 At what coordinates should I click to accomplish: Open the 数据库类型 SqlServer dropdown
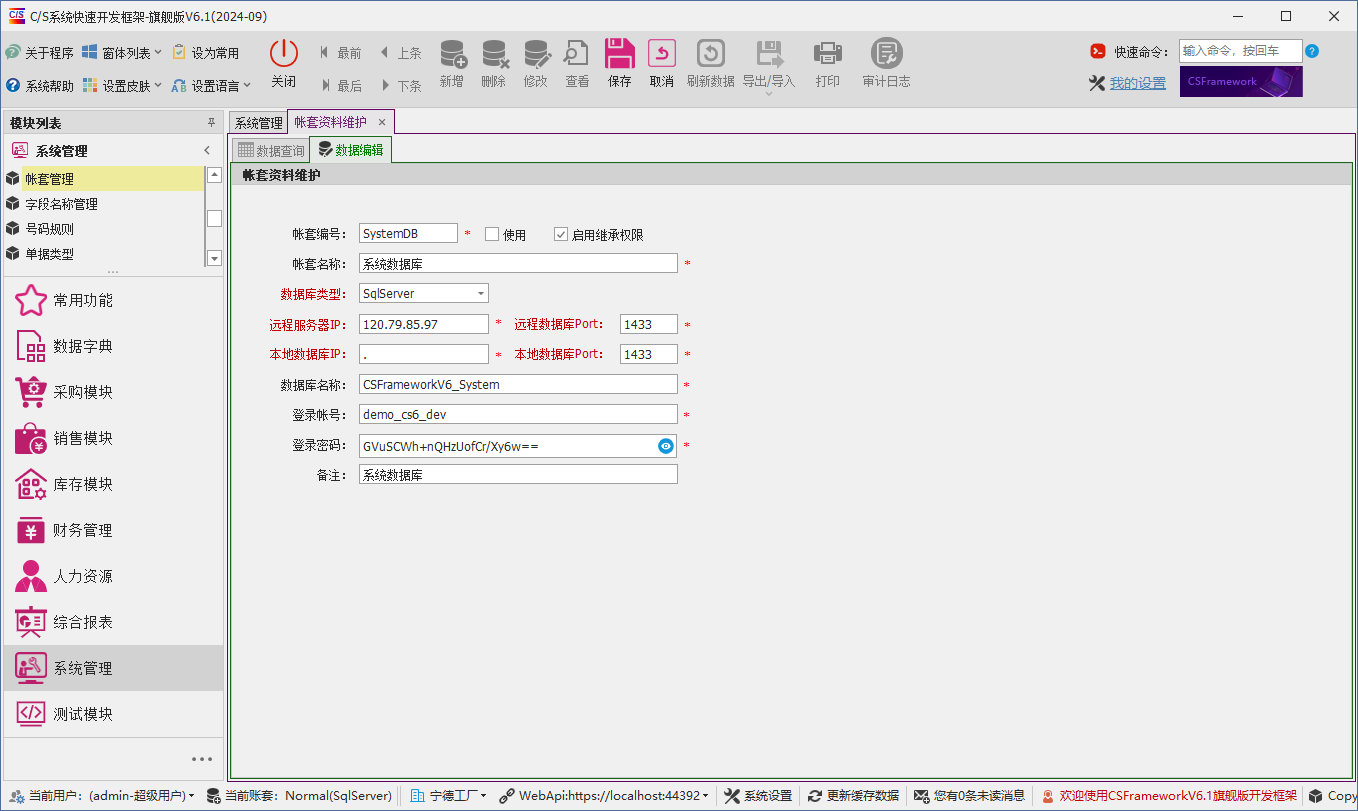tap(481, 294)
